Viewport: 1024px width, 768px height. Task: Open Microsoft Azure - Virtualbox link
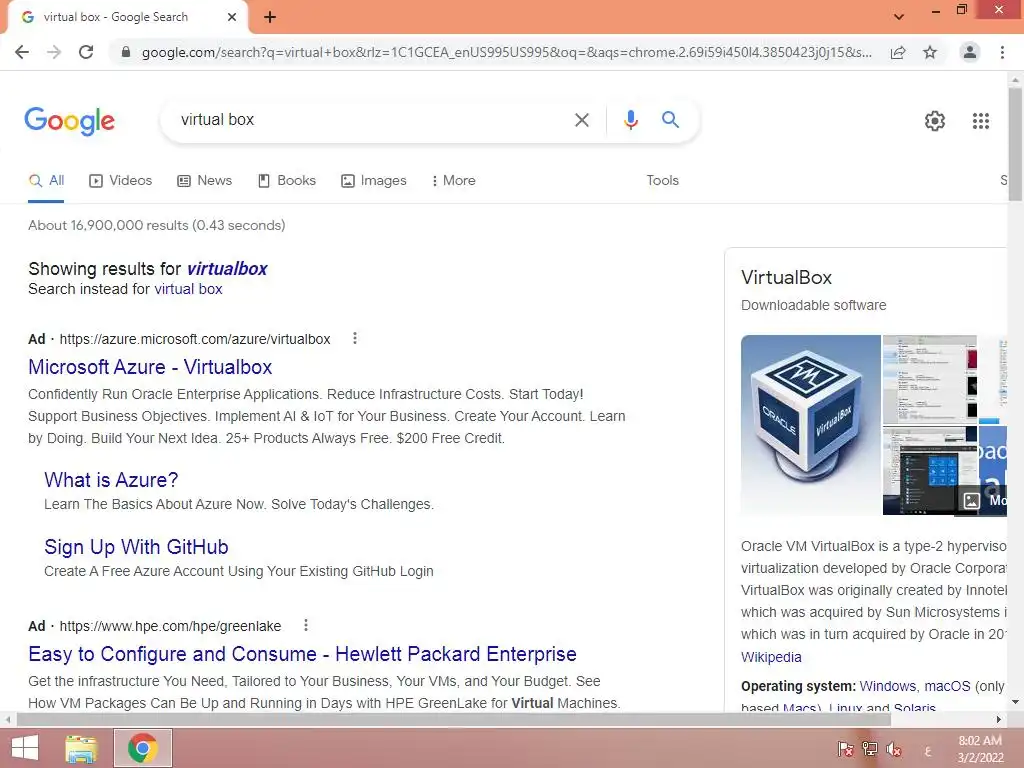coord(150,367)
